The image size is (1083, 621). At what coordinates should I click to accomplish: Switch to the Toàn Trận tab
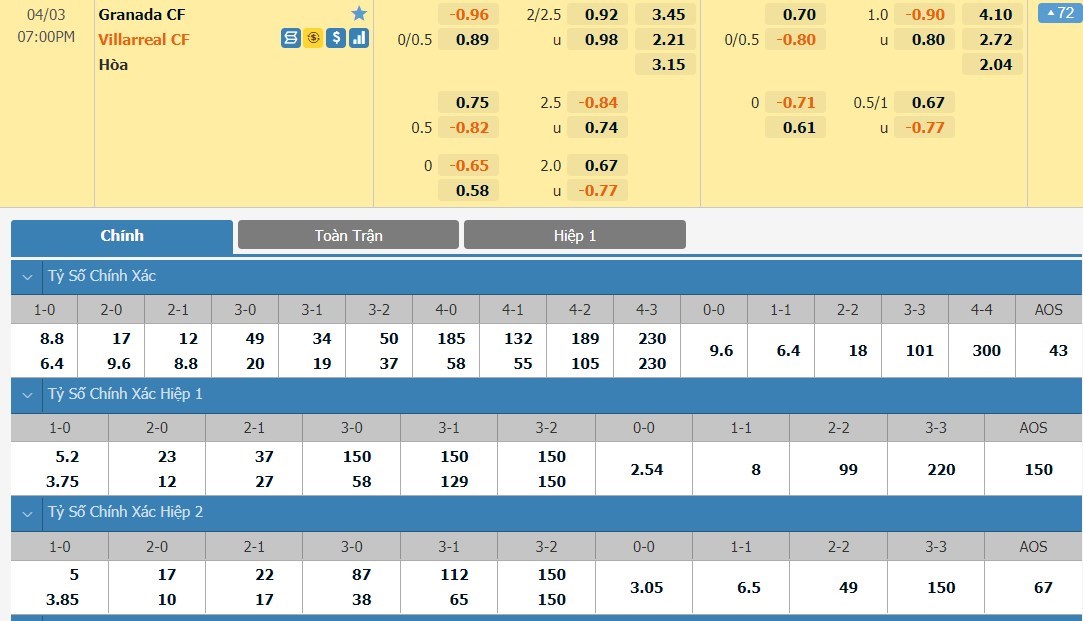point(348,235)
